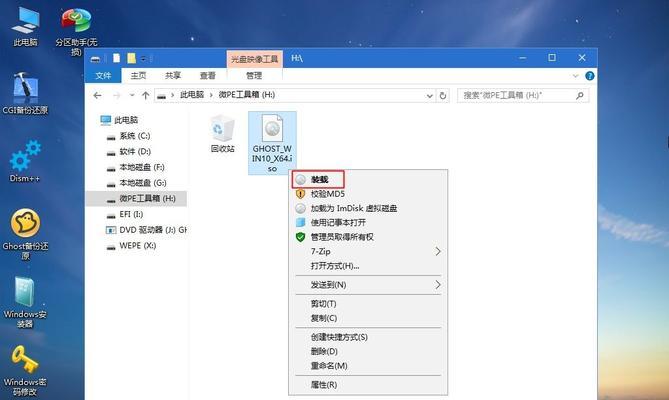Open Ghost备份还原 desktop icon

[x=25, y=234]
